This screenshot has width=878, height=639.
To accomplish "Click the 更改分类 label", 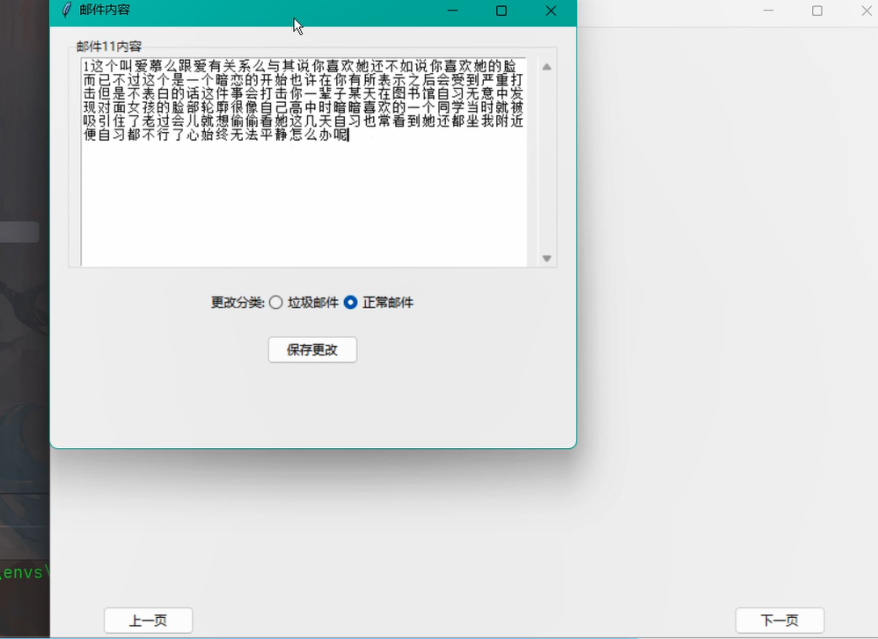I will click(237, 302).
